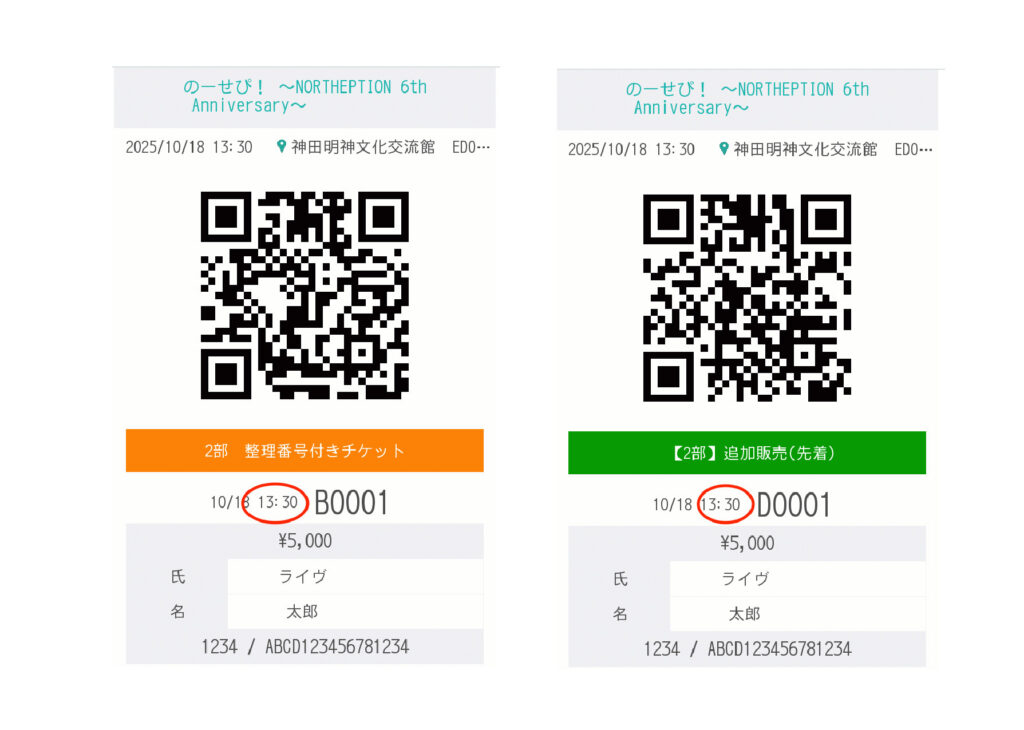Click the location pin icon on left ticket
Screen dimensions: 1024x730
pyautogui.click(x=281, y=146)
